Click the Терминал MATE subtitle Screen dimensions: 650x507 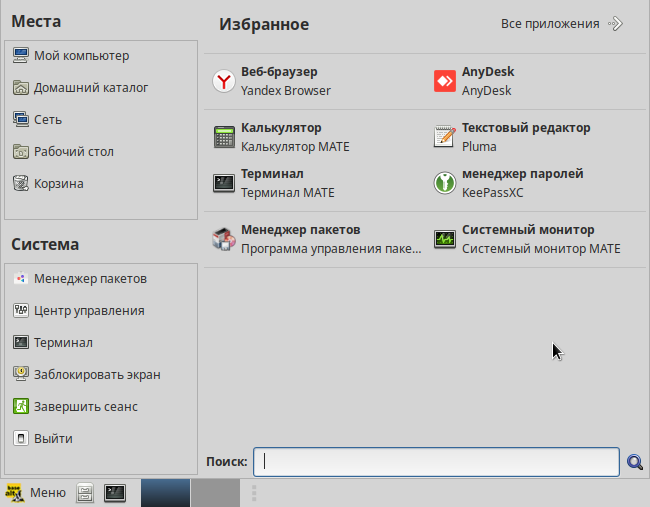288,193
